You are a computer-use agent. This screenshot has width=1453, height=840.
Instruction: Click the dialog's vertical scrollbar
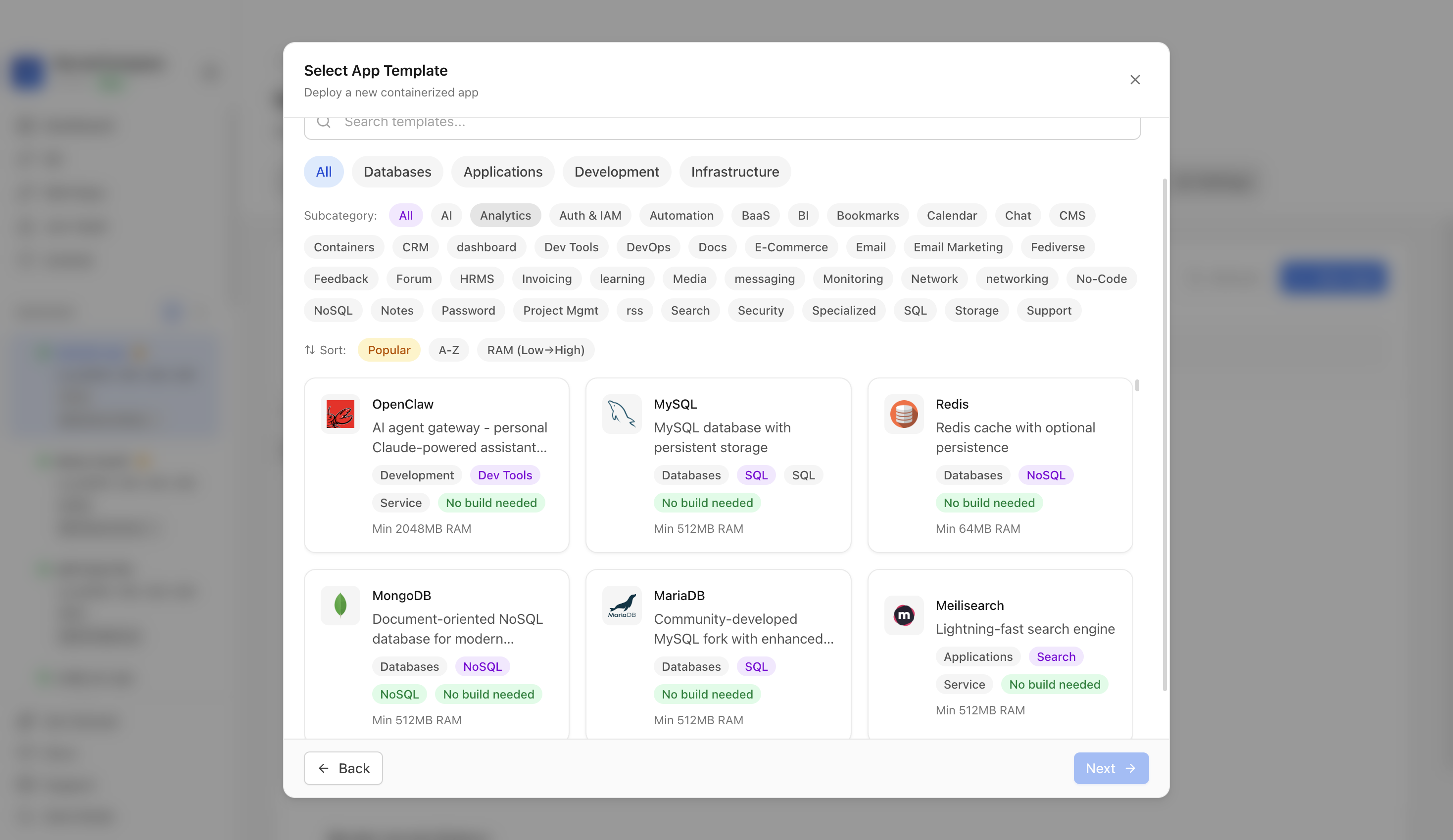tap(1164, 434)
